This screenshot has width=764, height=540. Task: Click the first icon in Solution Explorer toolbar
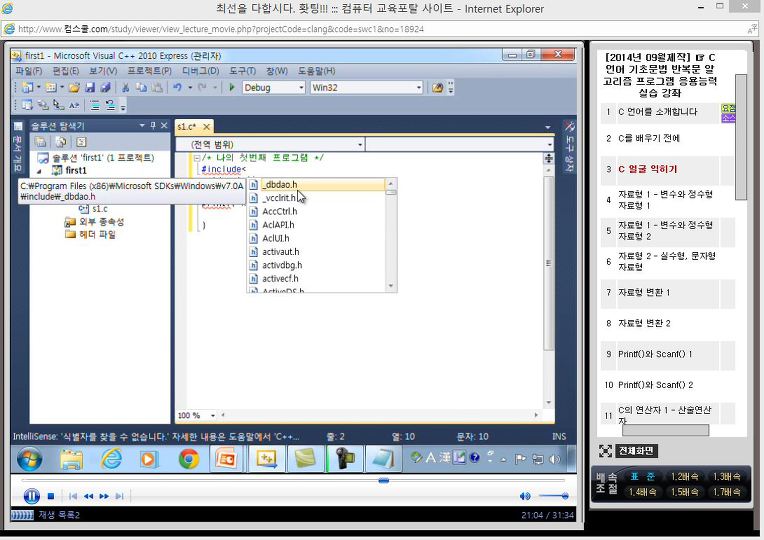point(40,142)
